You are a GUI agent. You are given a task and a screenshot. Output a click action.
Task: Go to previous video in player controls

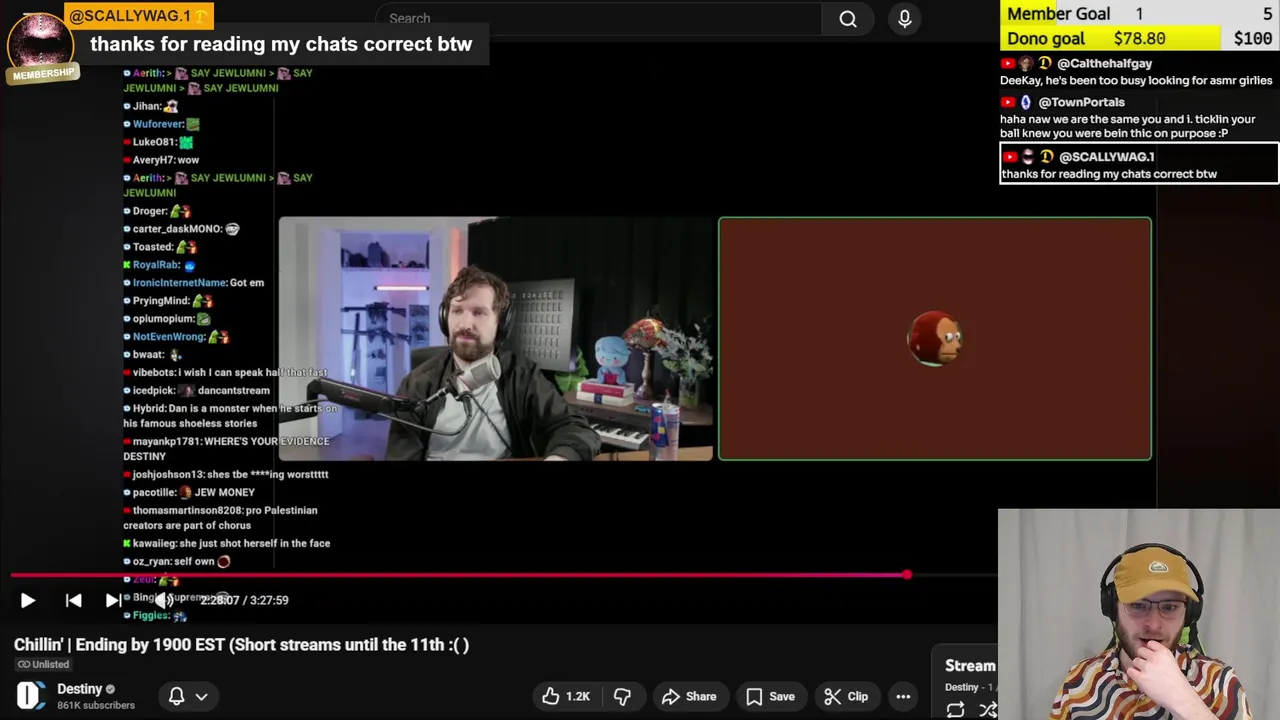pos(73,600)
